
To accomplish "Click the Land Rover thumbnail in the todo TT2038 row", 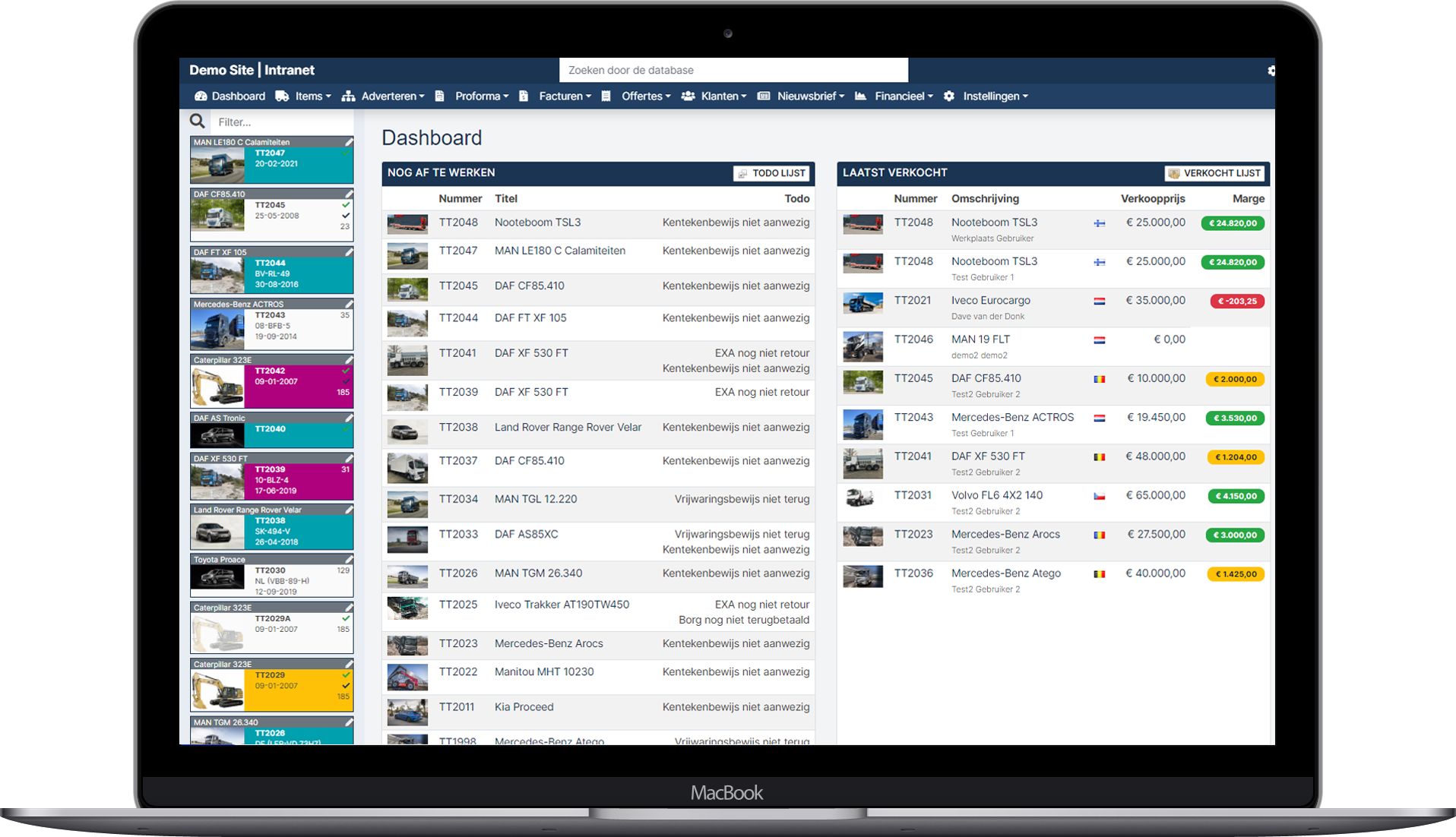I will 407,432.
